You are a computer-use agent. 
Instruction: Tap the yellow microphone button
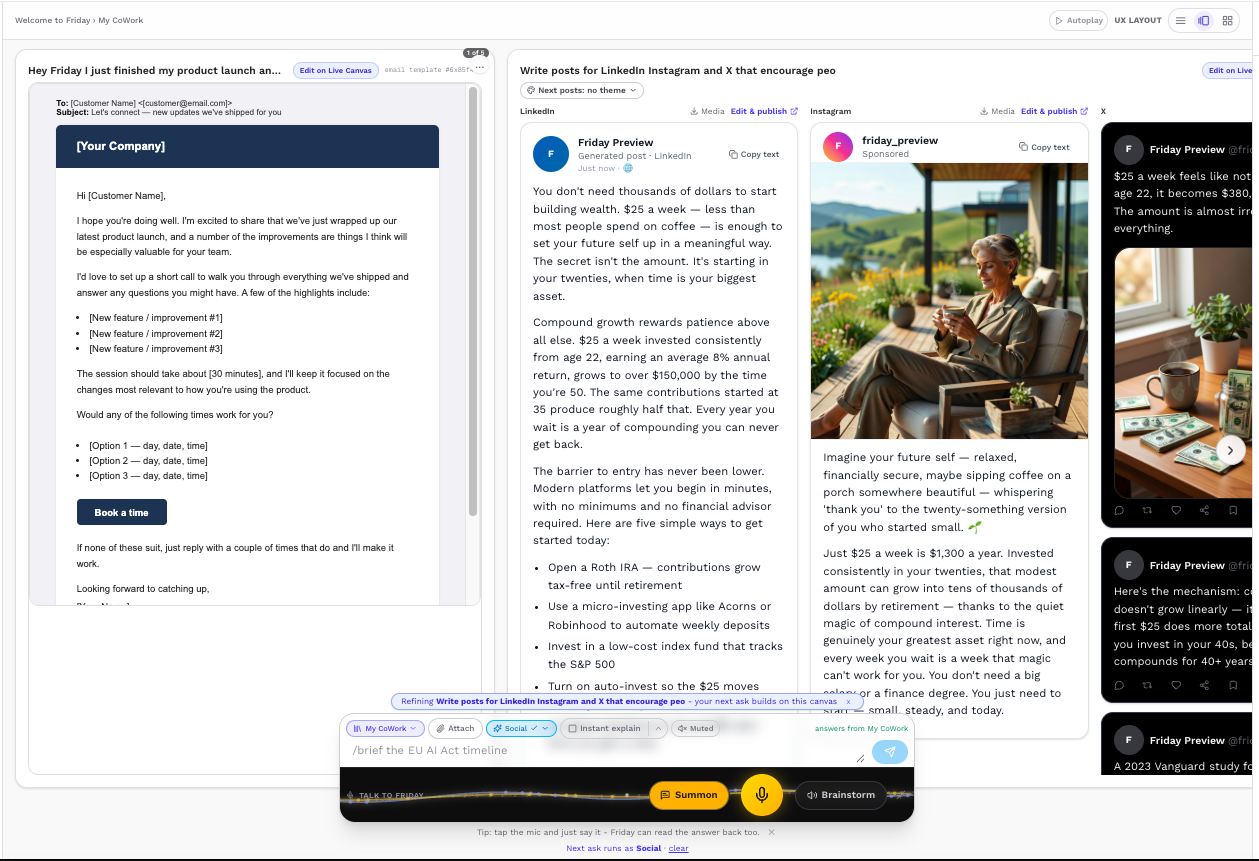(x=762, y=795)
